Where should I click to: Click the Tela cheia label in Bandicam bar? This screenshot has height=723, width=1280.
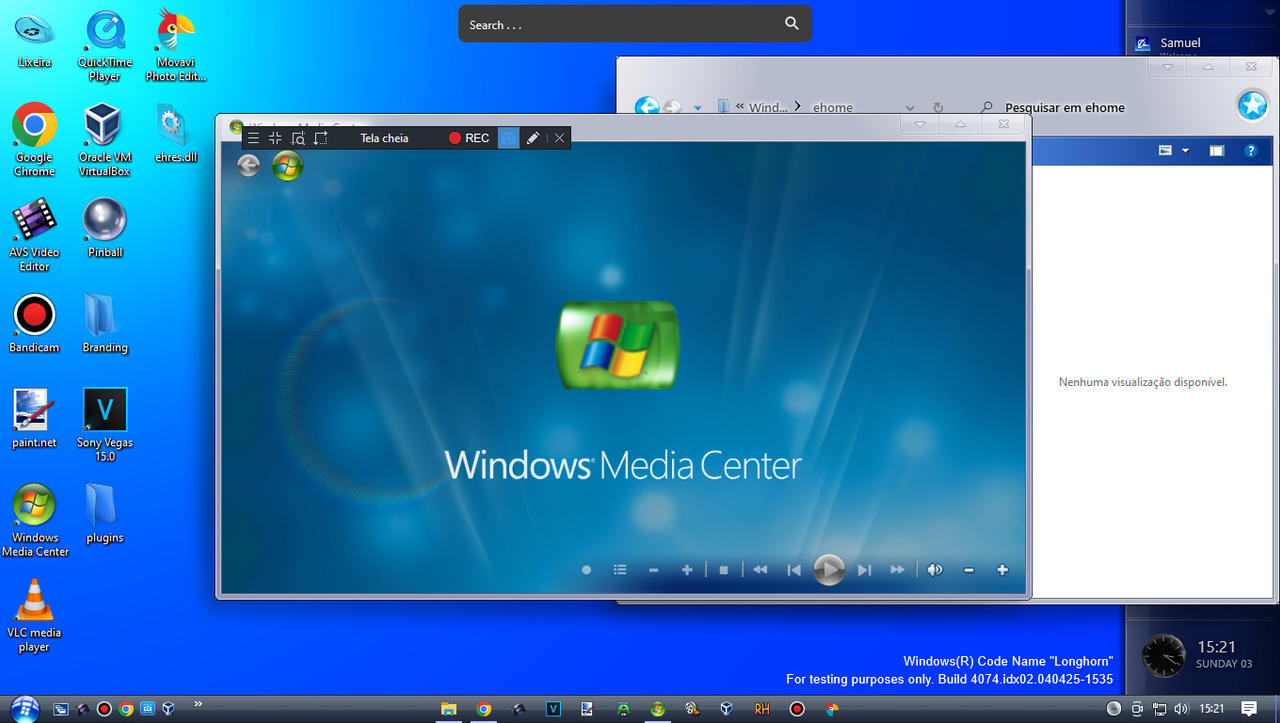click(385, 138)
